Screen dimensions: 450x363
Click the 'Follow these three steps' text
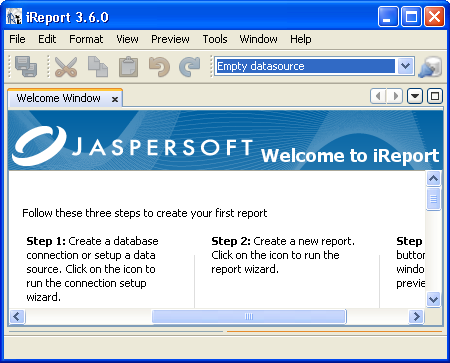(145, 213)
